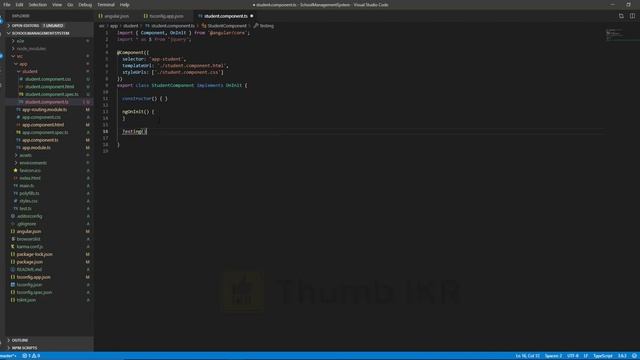640x360 pixels.
Task: Change Spaces: 2 indentation setting
Action: point(553,356)
